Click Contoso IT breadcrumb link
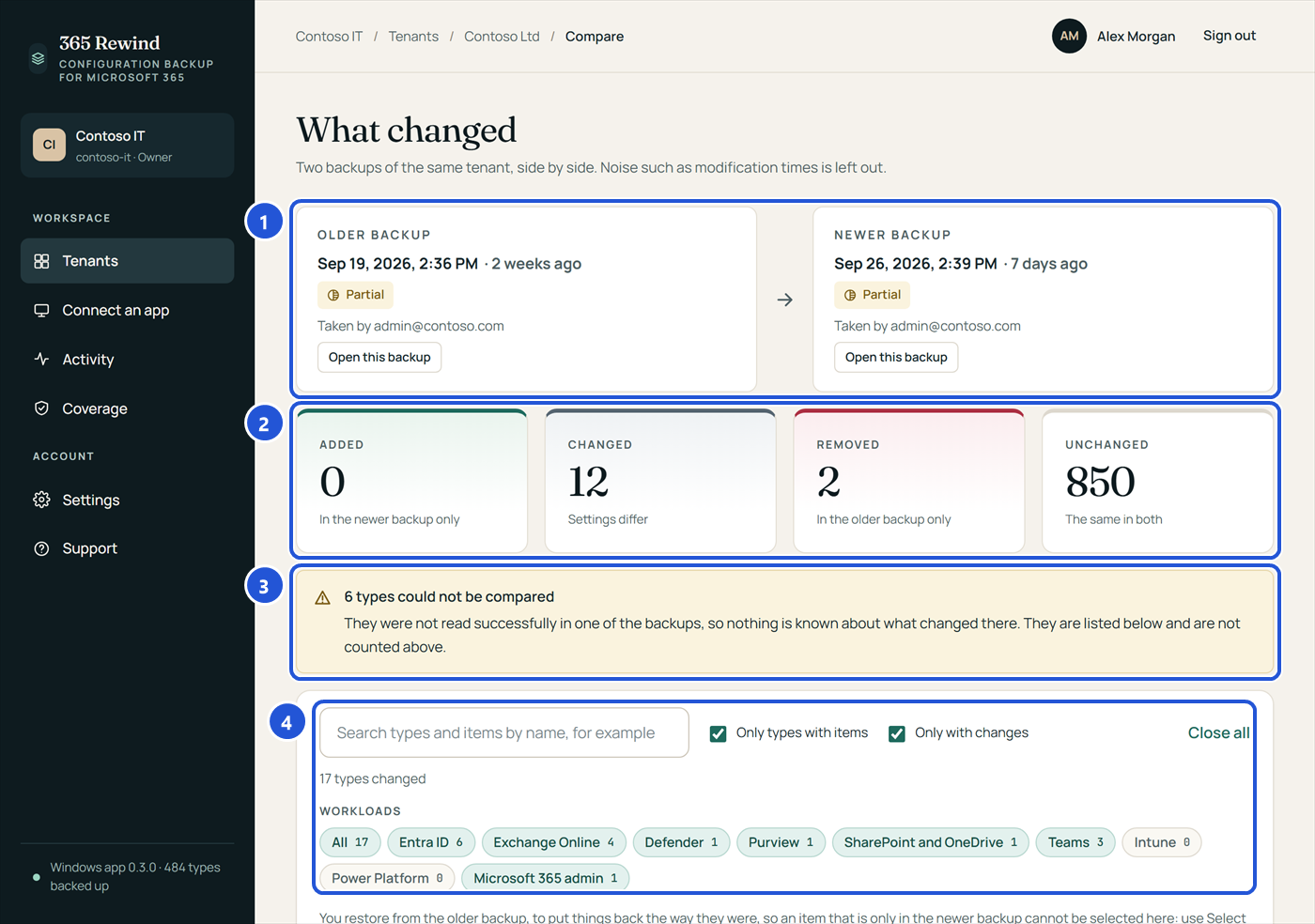 point(329,37)
